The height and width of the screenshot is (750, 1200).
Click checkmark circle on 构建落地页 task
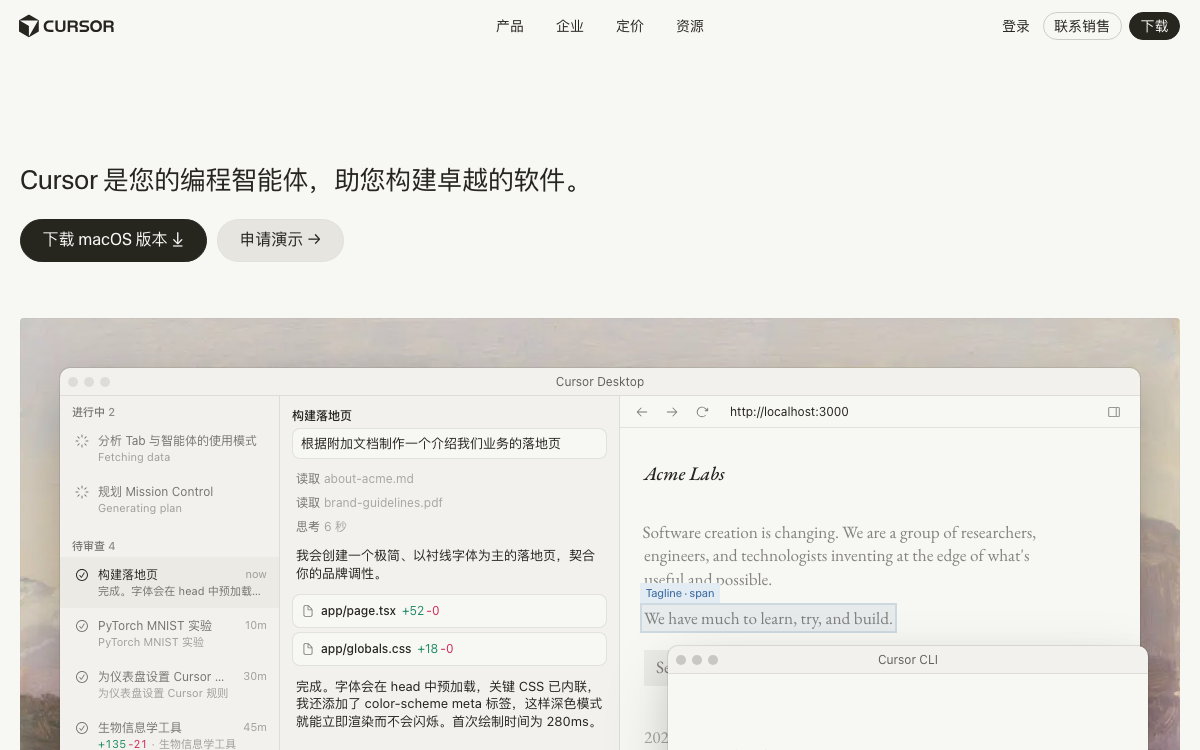(x=82, y=575)
